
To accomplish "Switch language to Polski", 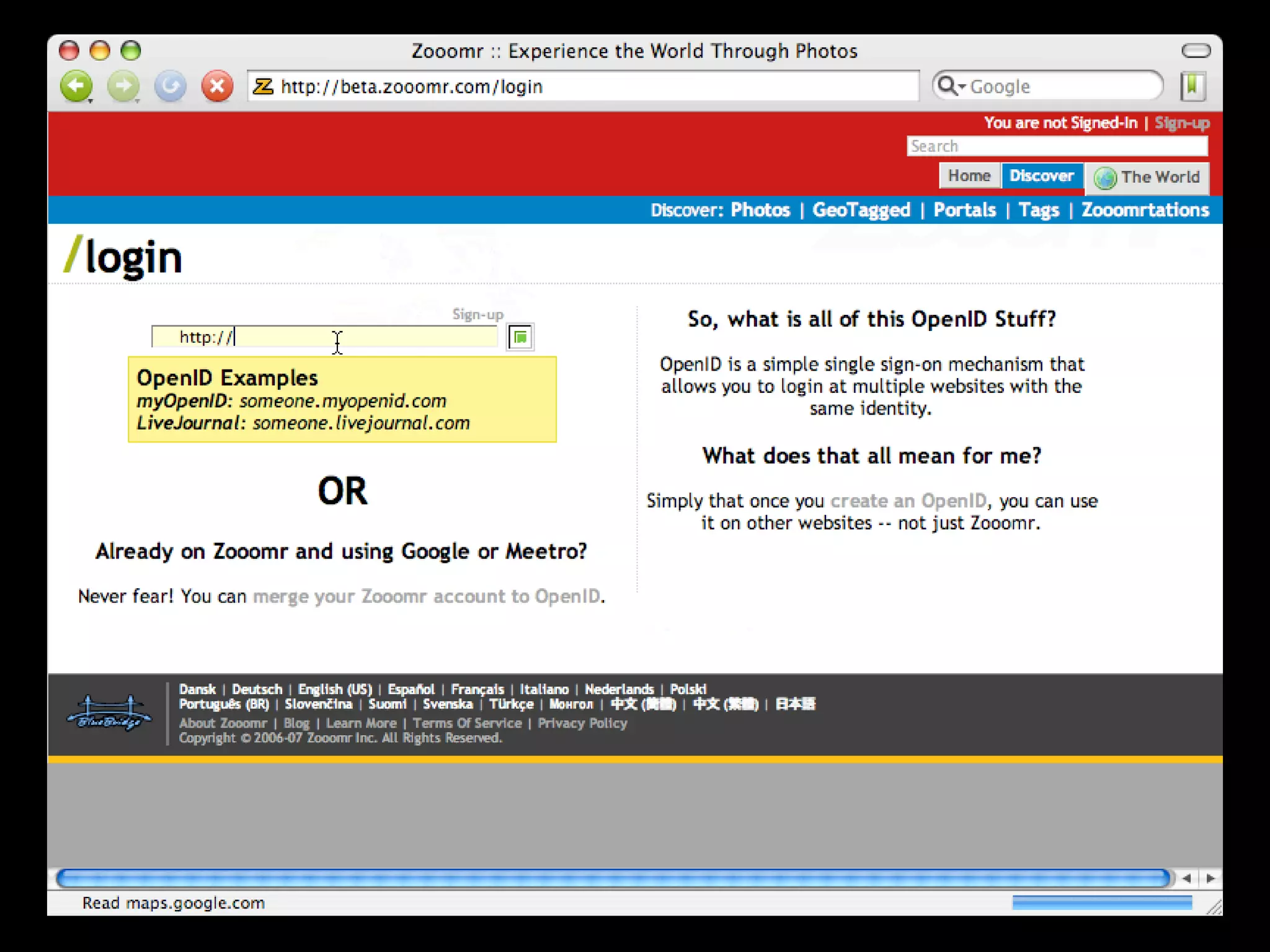I will click(688, 689).
